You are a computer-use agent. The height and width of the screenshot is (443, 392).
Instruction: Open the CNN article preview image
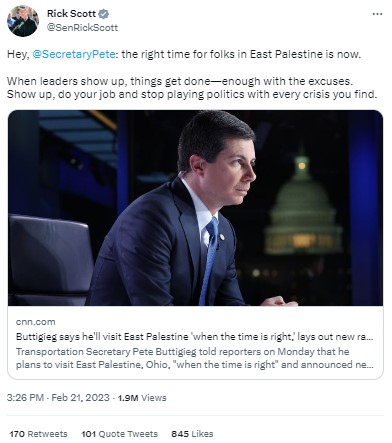195,208
